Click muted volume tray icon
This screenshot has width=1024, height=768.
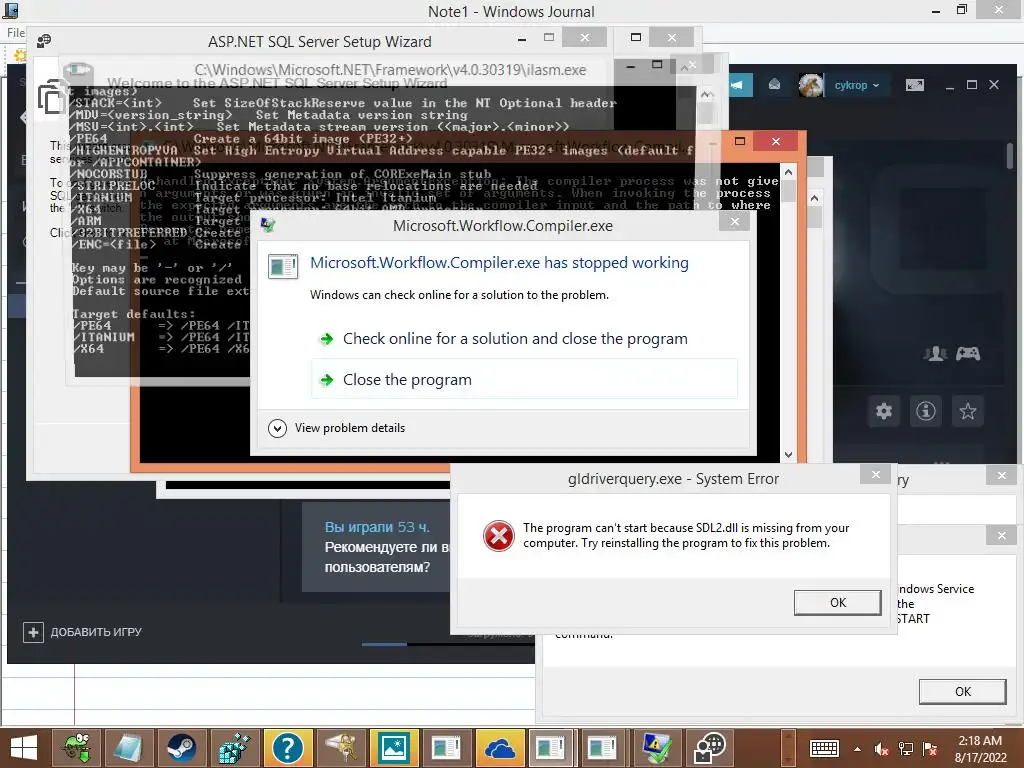[882, 749]
